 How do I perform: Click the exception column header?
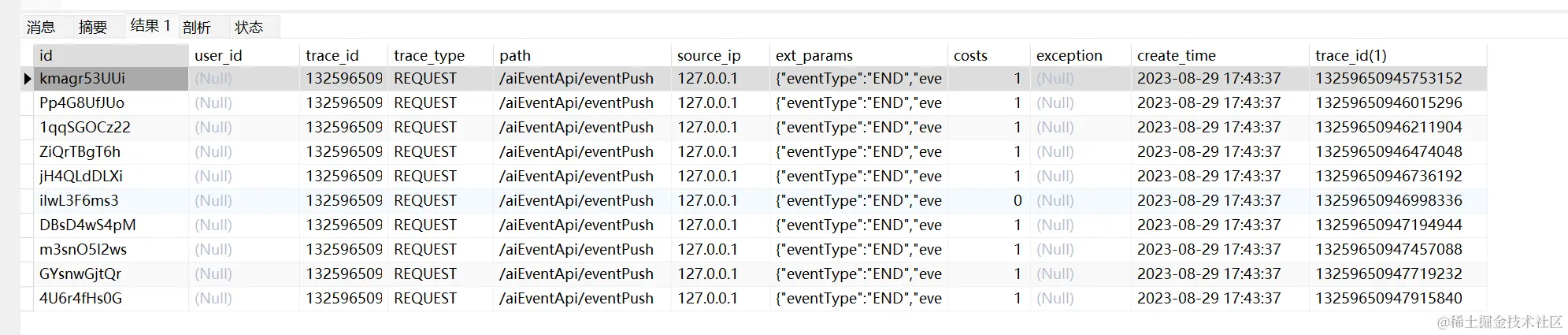pos(1081,55)
